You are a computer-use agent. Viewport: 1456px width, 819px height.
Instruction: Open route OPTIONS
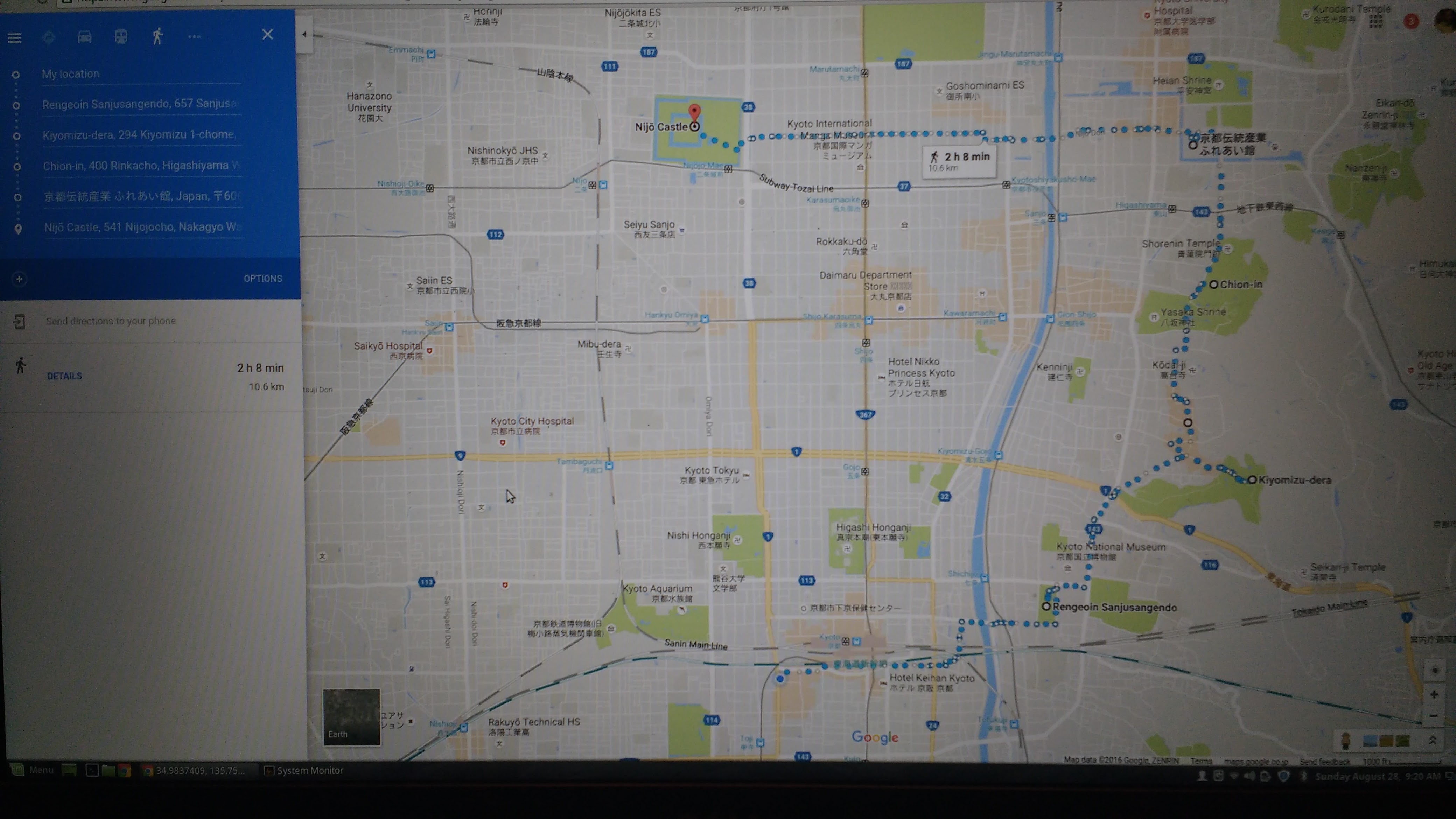pos(263,279)
